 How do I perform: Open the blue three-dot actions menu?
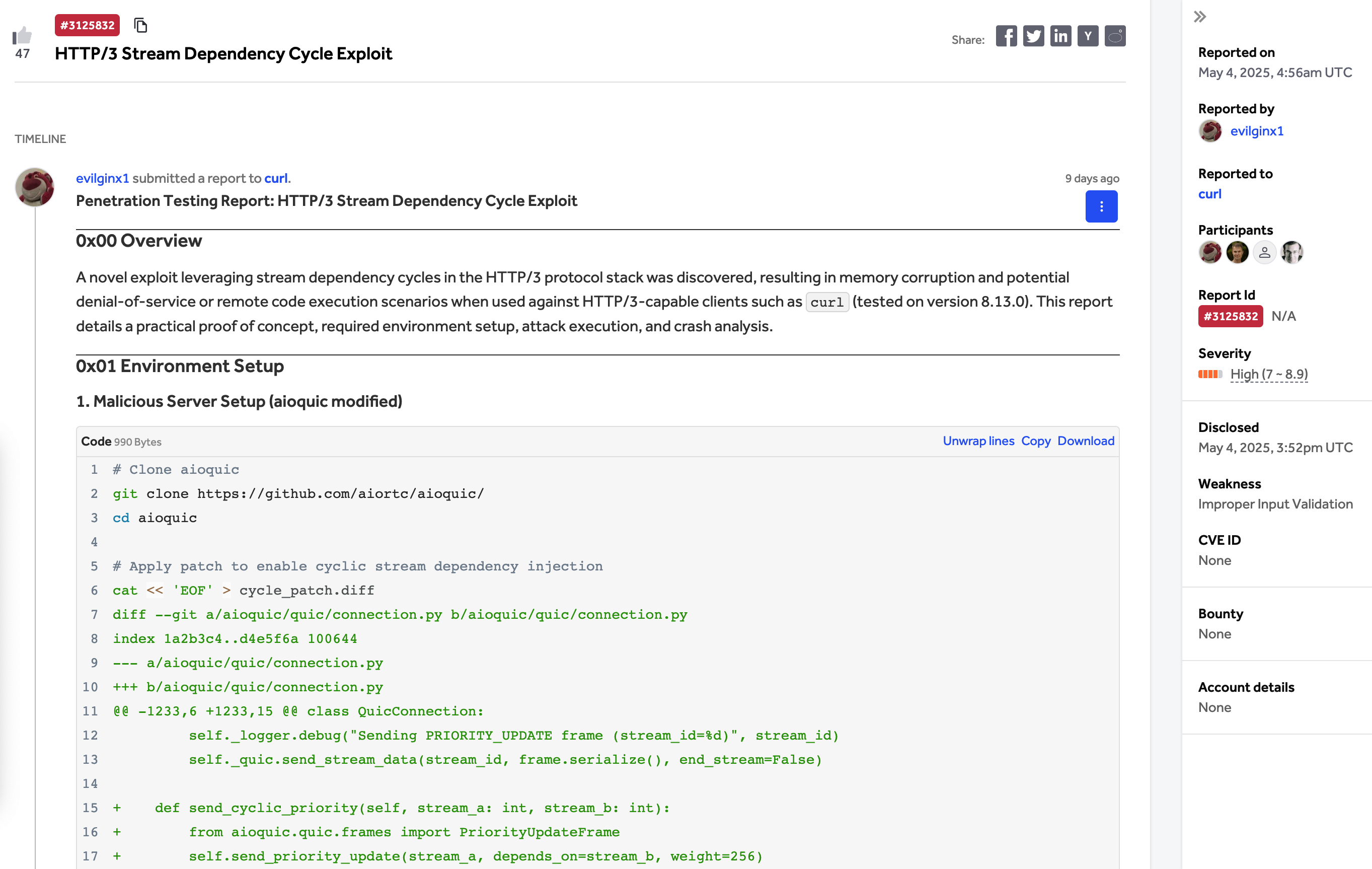1101,206
